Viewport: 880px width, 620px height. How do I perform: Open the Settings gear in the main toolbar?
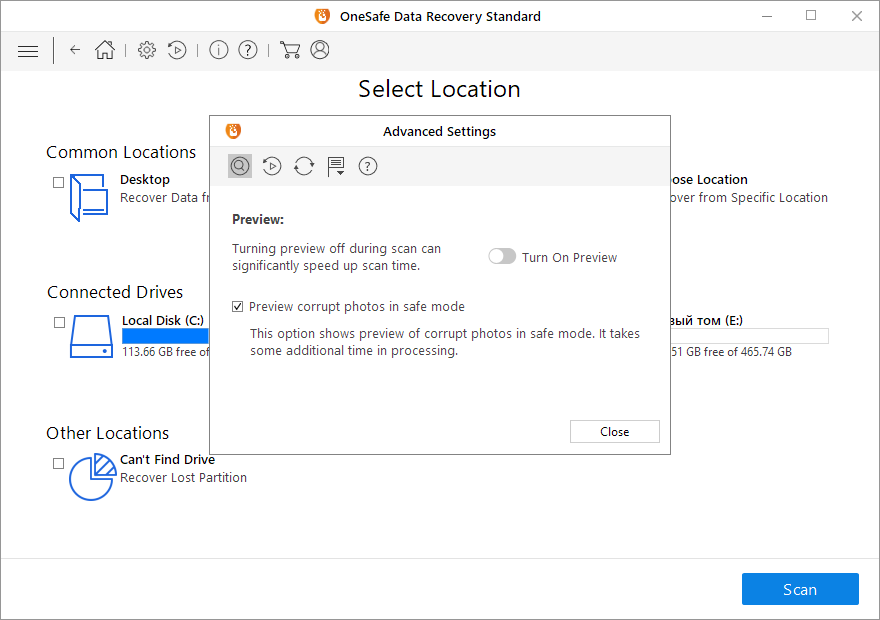(146, 49)
